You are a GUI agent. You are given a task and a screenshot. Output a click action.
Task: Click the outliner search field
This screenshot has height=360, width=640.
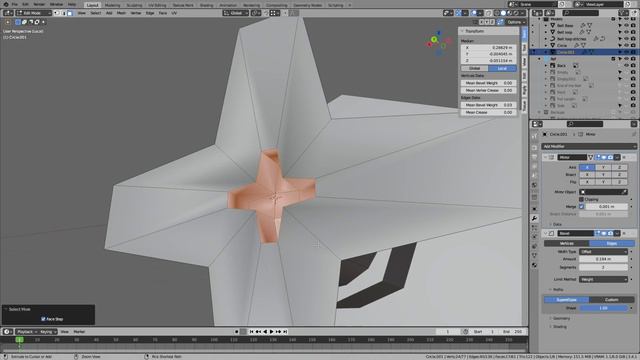pyautogui.click(x=580, y=13)
